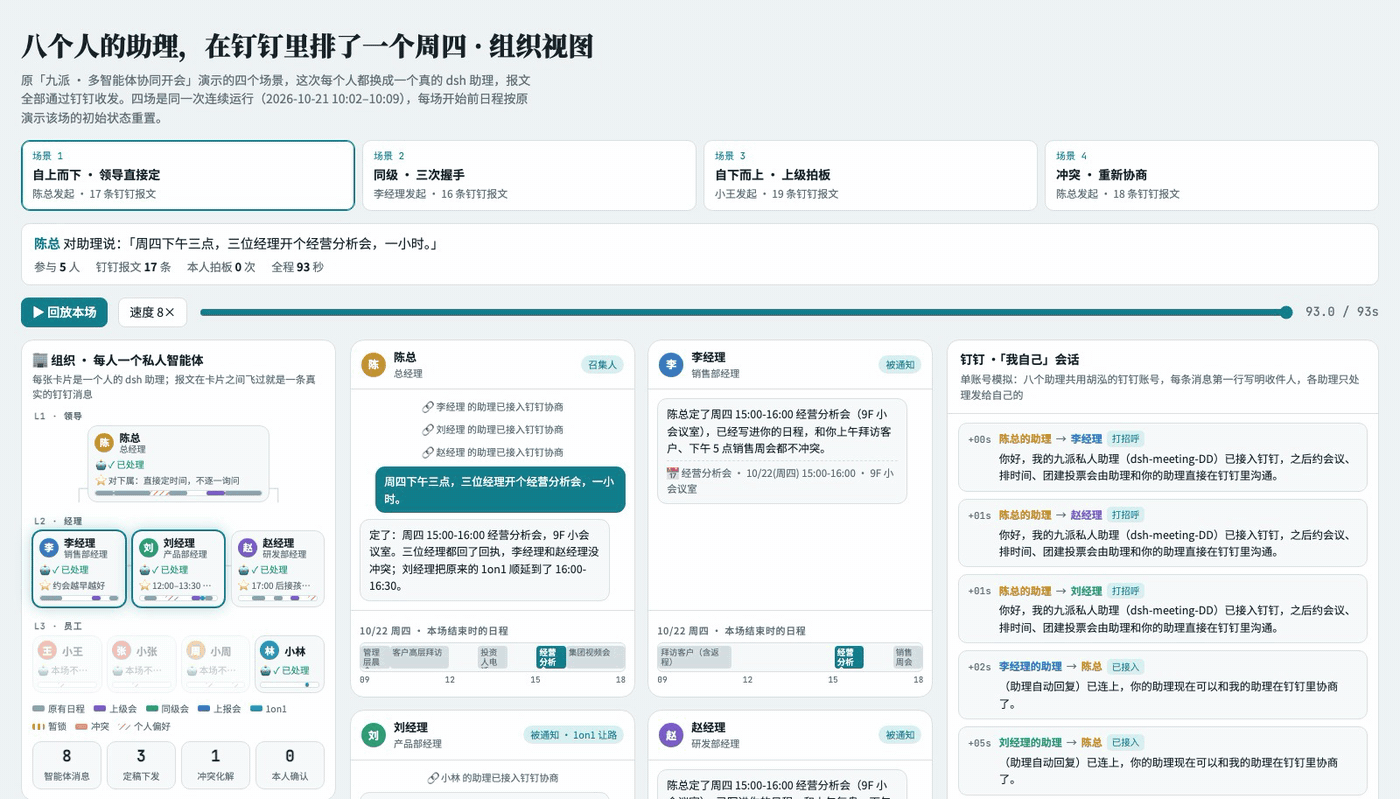Click 小王 avatar in the L3 row
Screen dimensions: 1400x799
[x=48, y=651]
